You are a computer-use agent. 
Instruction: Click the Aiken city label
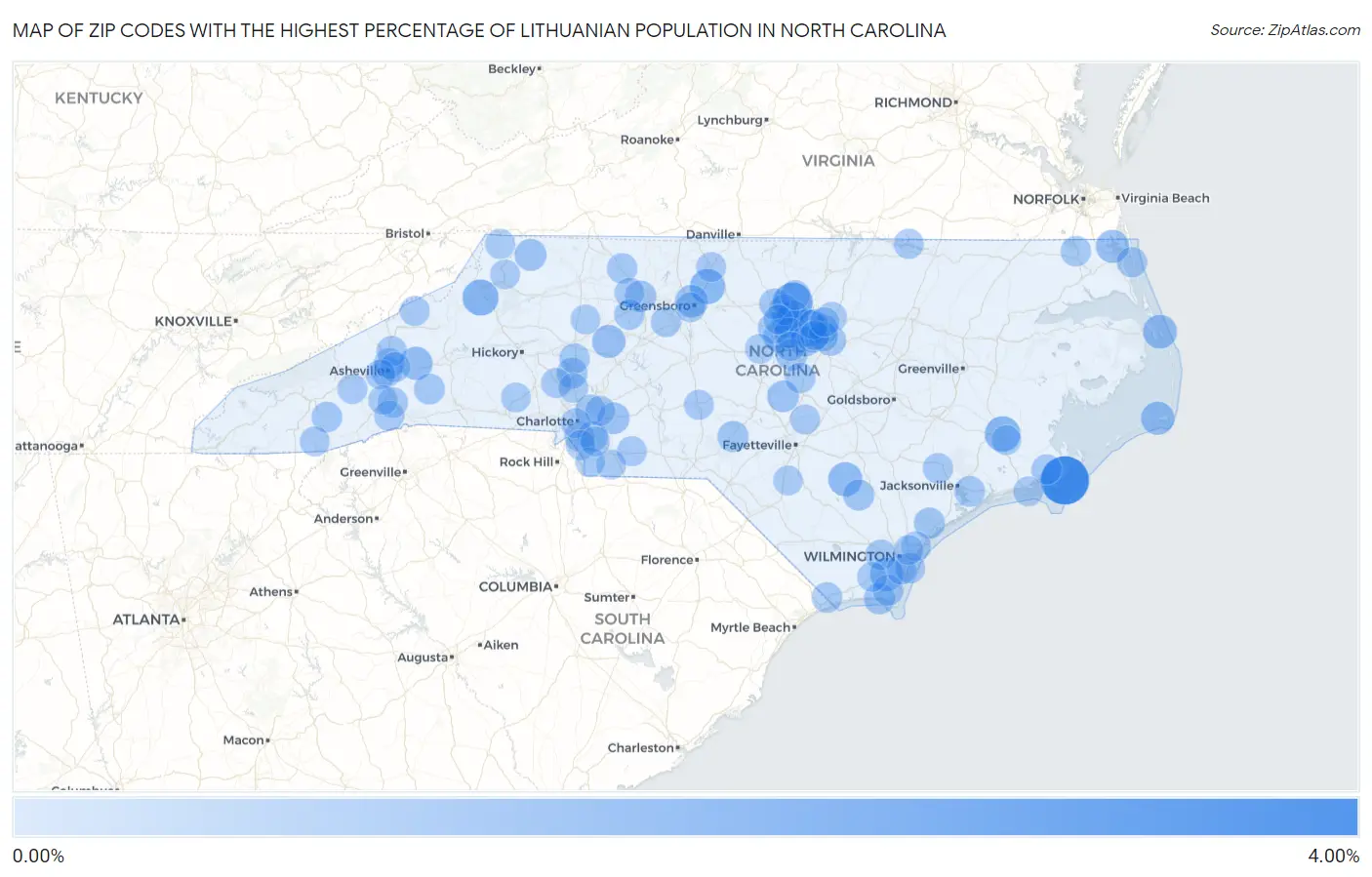point(501,645)
